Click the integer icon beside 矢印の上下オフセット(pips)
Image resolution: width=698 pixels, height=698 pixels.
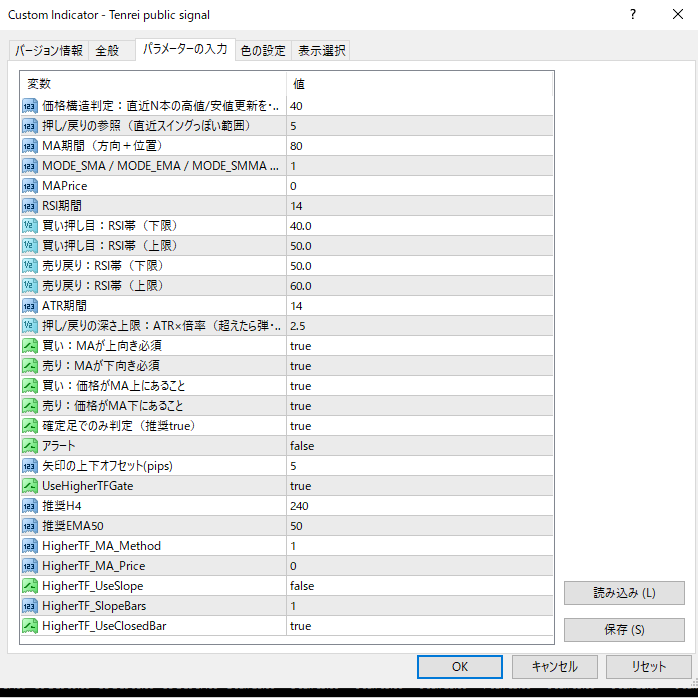pos(30,466)
